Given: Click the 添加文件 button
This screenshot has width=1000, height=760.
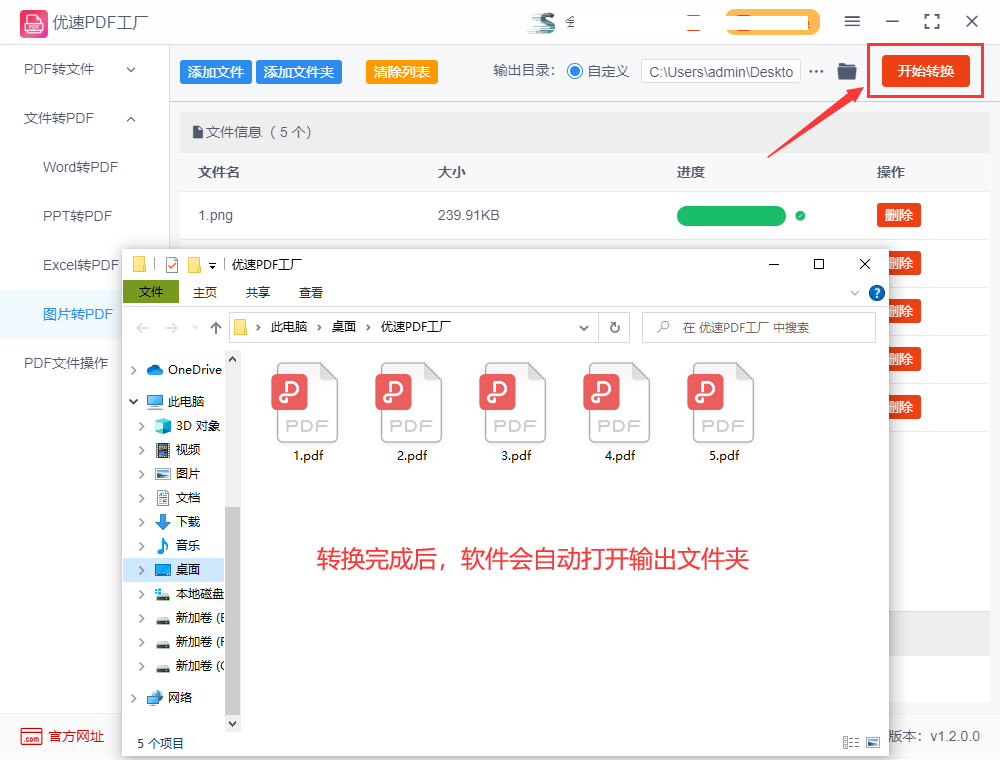Looking at the screenshot, I should [216, 72].
